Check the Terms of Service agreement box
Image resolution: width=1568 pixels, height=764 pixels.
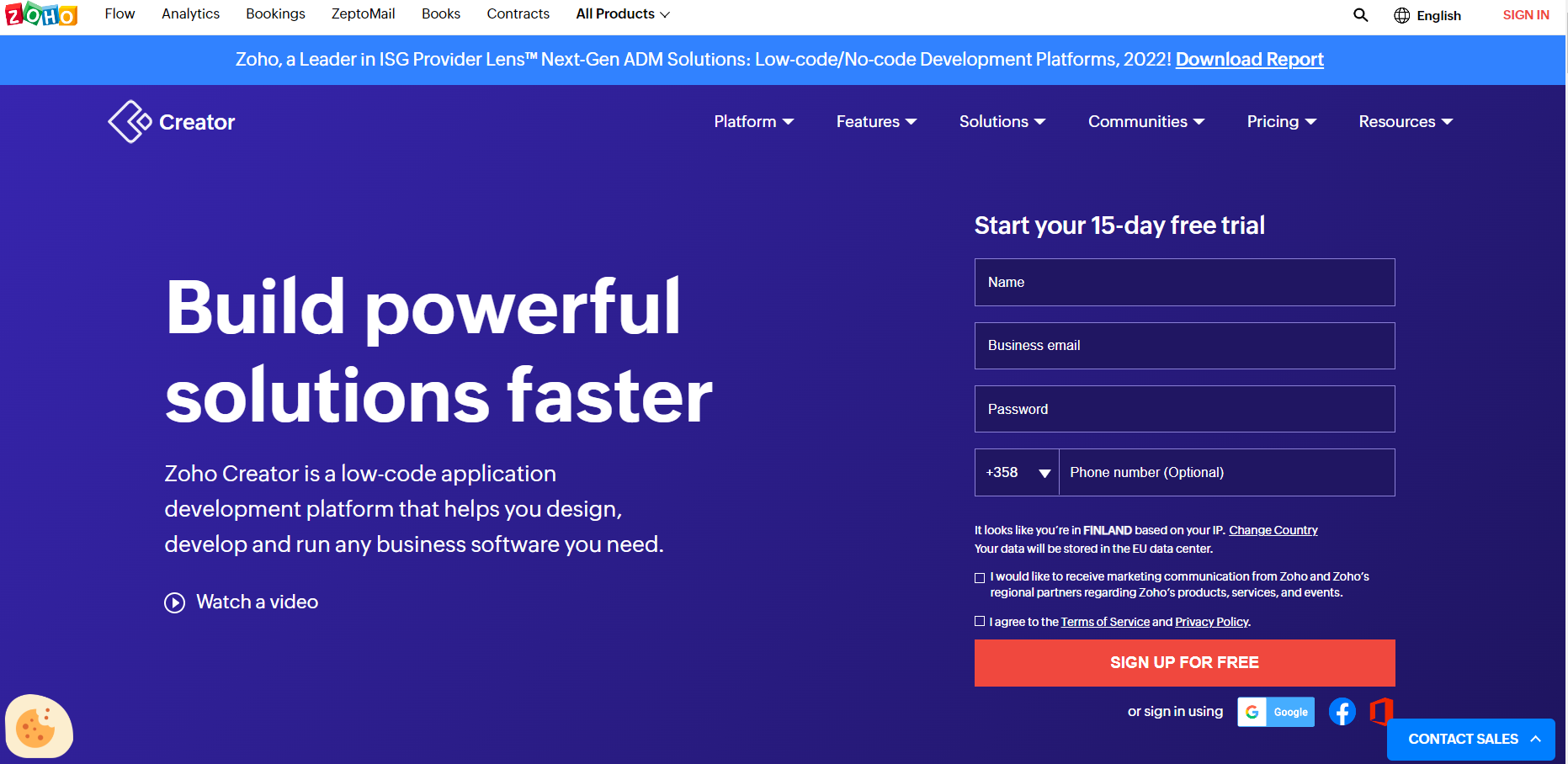tap(980, 622)
